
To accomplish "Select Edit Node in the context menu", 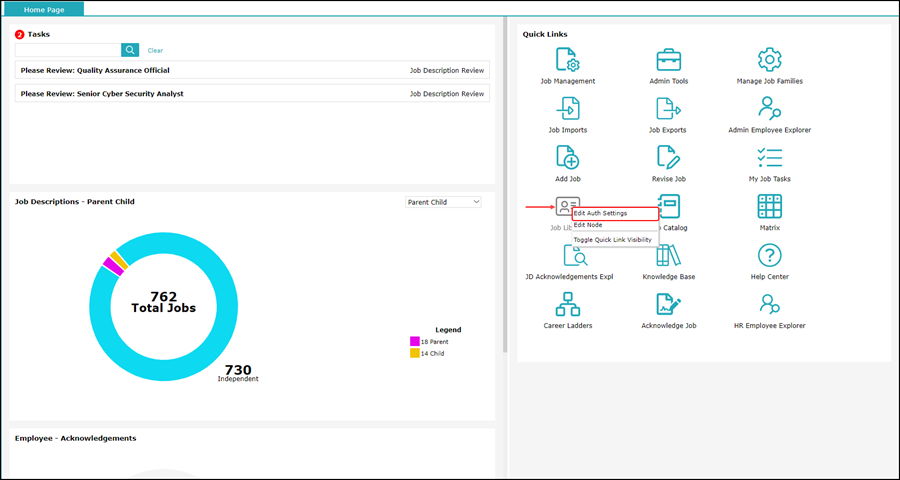I will coord(615,225).
